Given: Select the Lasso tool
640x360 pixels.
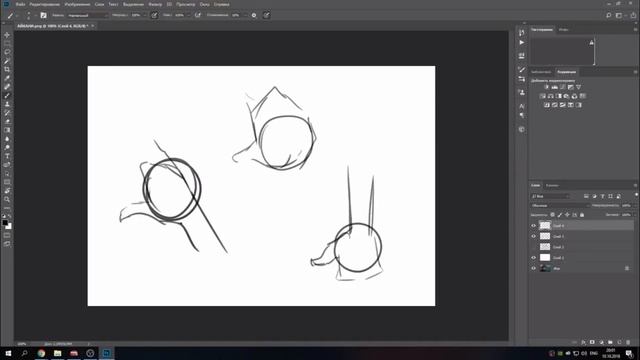Looking at the screenshot, I should pyautogui.click(x=7, y=52).
